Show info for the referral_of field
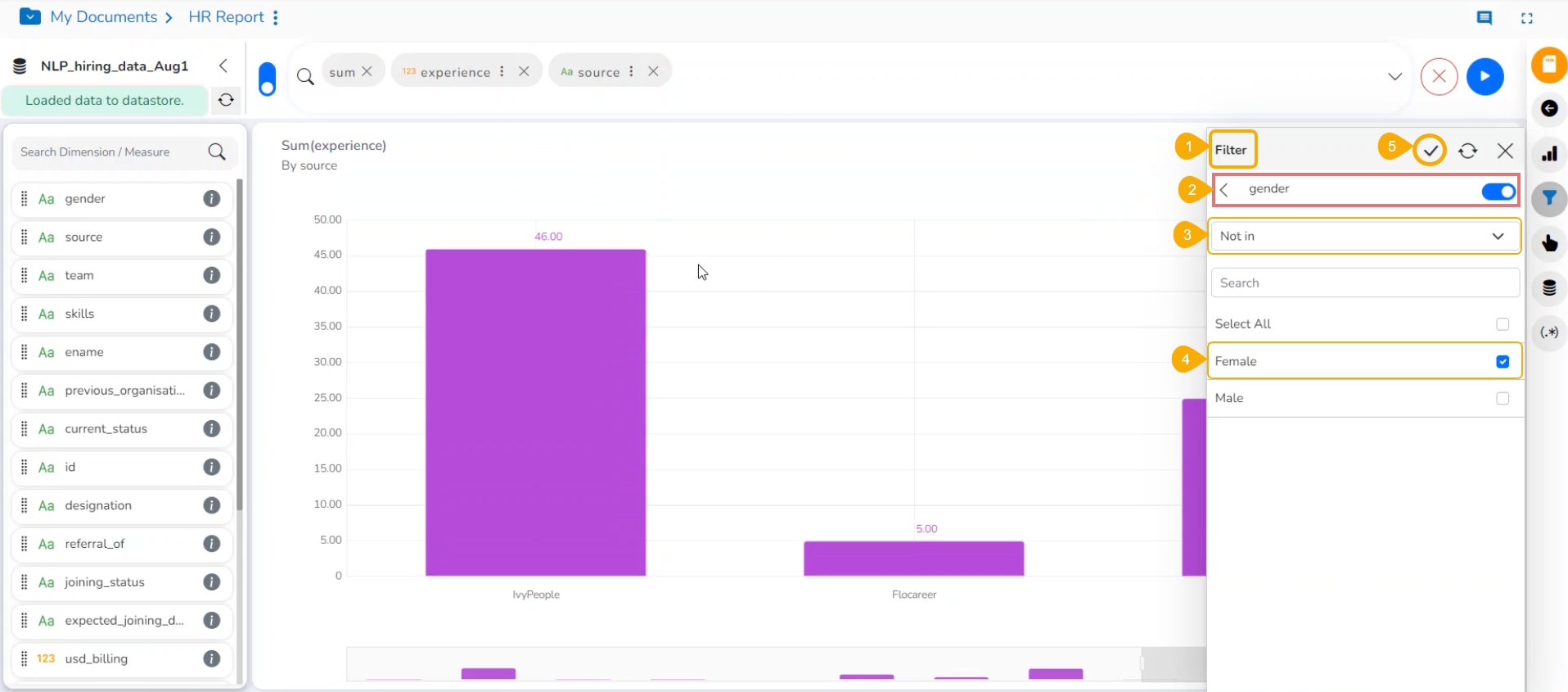 point(212,544)
